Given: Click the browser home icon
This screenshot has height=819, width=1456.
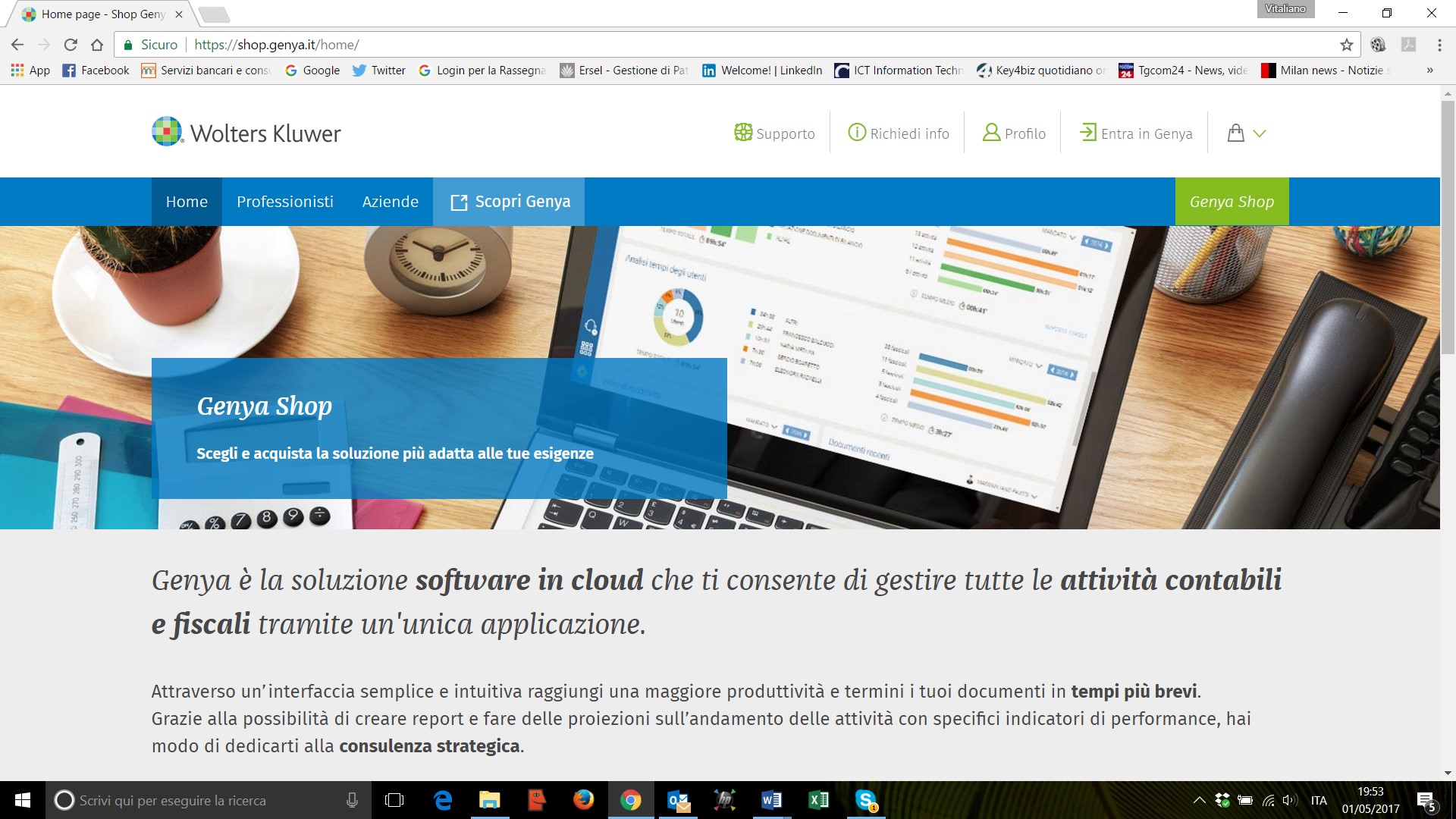Looking at the screenshot, I should click(x=97, y=45).
